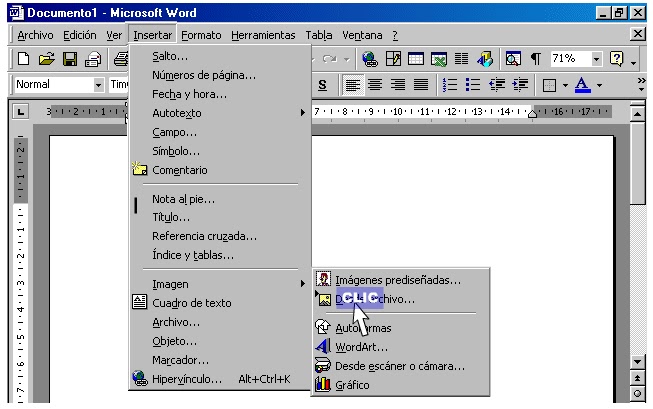Open the Ver menu
The width and height of the screenshot is (653, 409).
click(114, 35)
